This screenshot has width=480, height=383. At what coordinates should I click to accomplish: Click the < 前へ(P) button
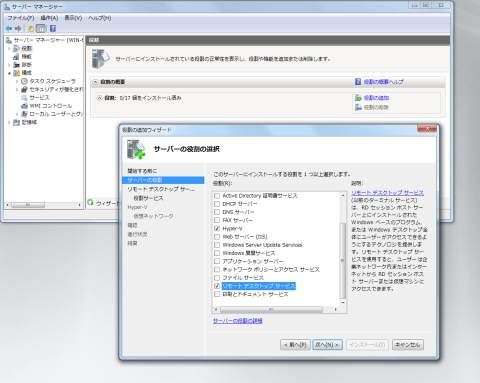(x=295, y=345)
